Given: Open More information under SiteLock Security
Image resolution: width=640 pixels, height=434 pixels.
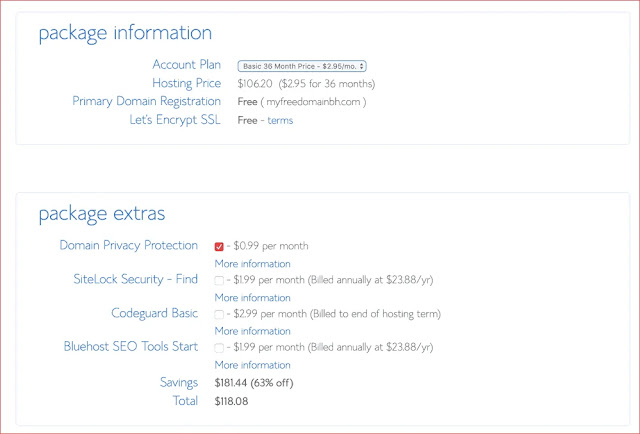Looking at the screenshot, I should [253, 298].
